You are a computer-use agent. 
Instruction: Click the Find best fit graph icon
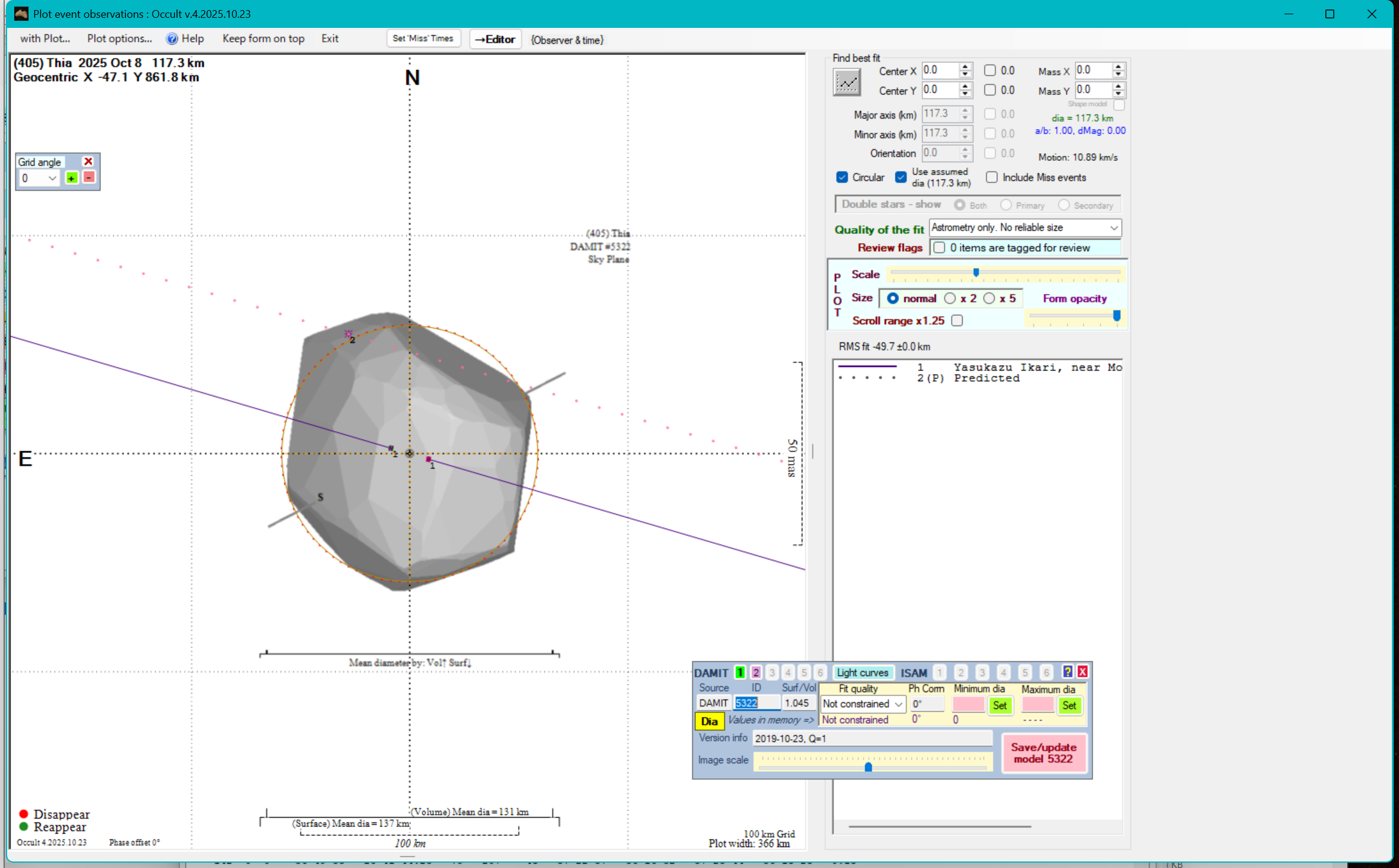point(846,82)
